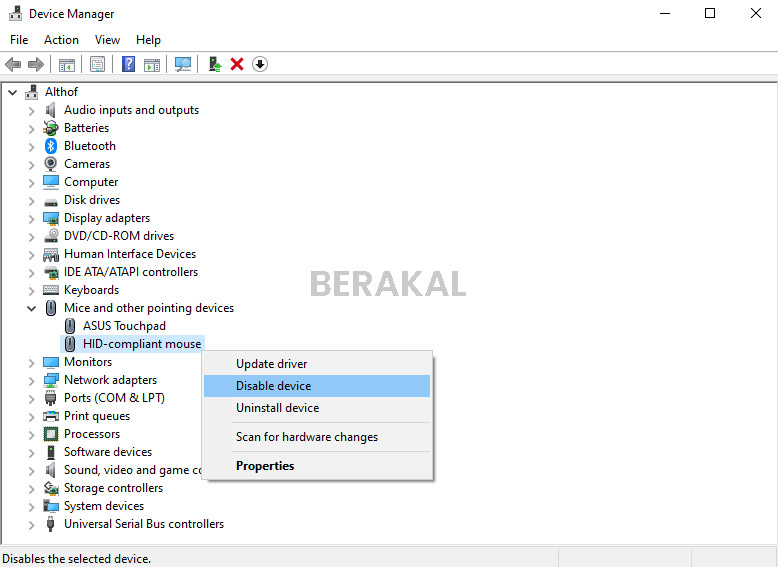Open the View menu
The height and width of the screenshot is (567, 778).
pyautogui.click(x=107, y=40)
